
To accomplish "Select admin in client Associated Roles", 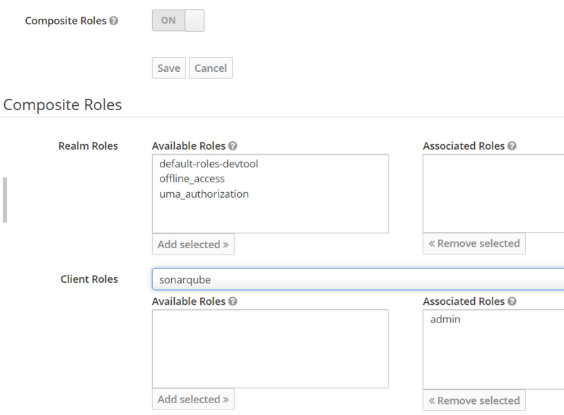I will (445, 319).
